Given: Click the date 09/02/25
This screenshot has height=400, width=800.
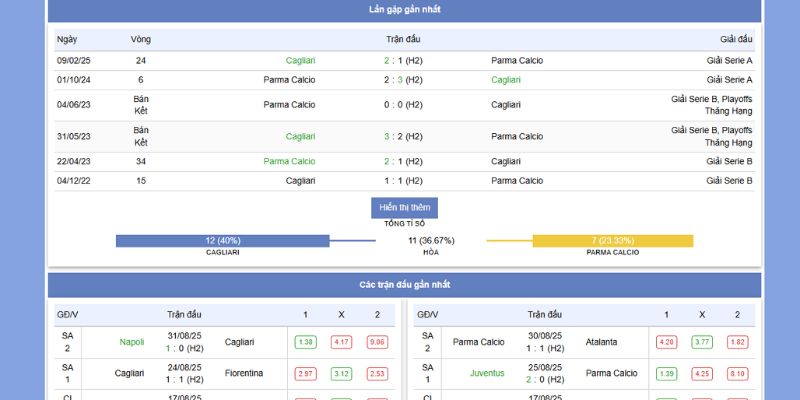Looking at the screenshot, I should pyautogui.click(x=73, y=61).
